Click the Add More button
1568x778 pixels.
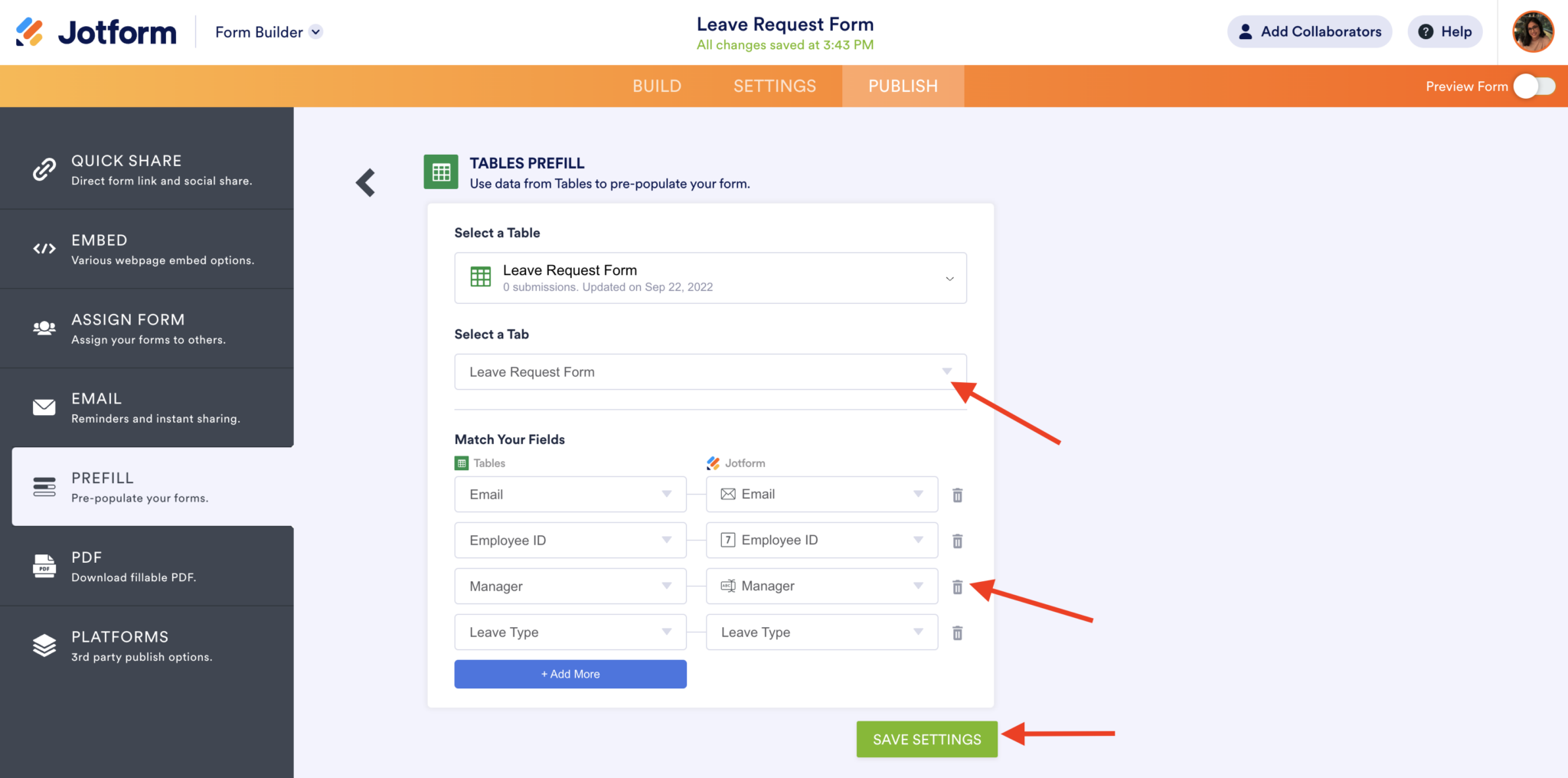(x=570, y=674)
